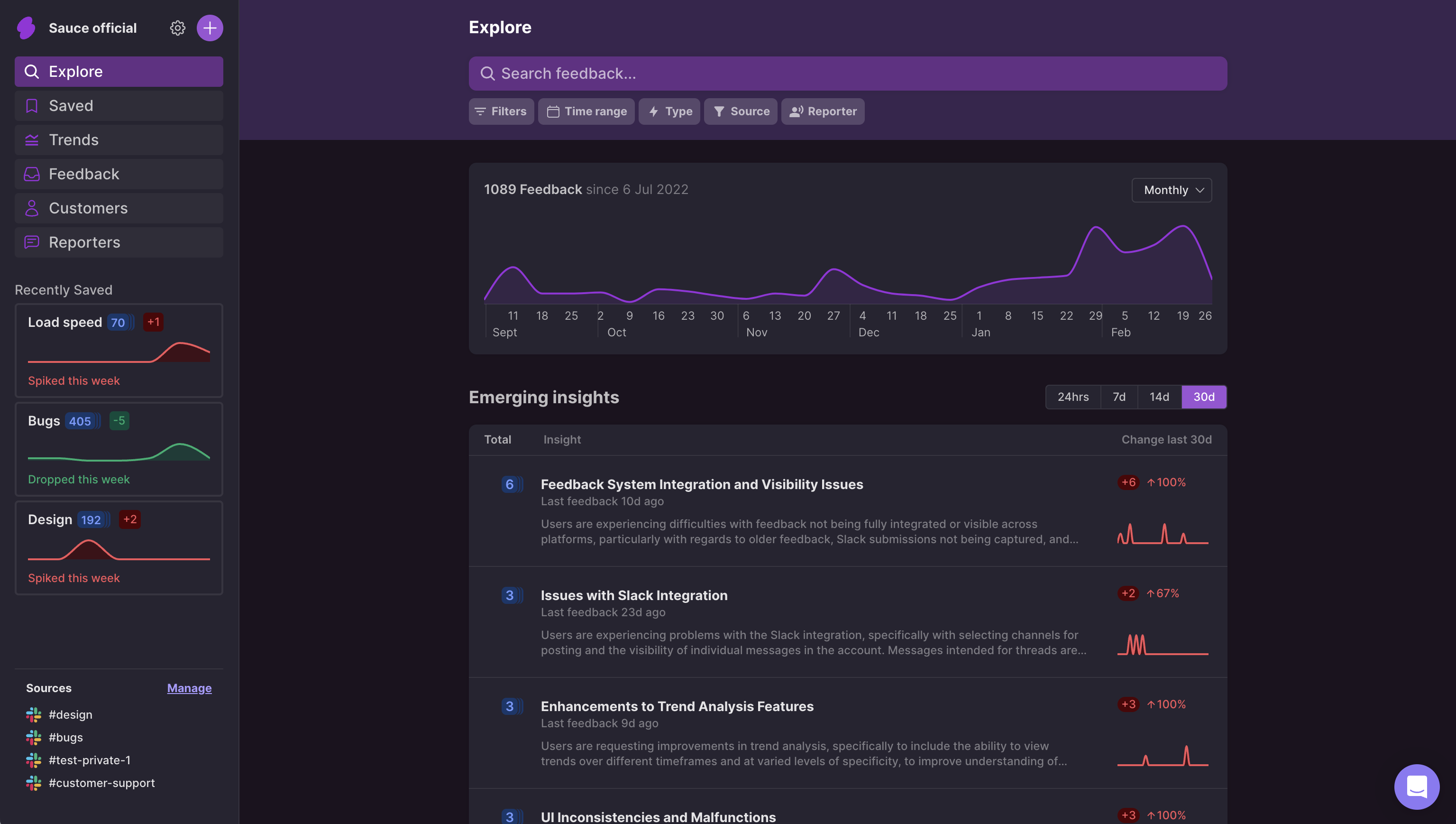Viewport: 1456px width, 824px height.
Task: Click the Slack icon beside #customer-support
Action: point(33,783)
